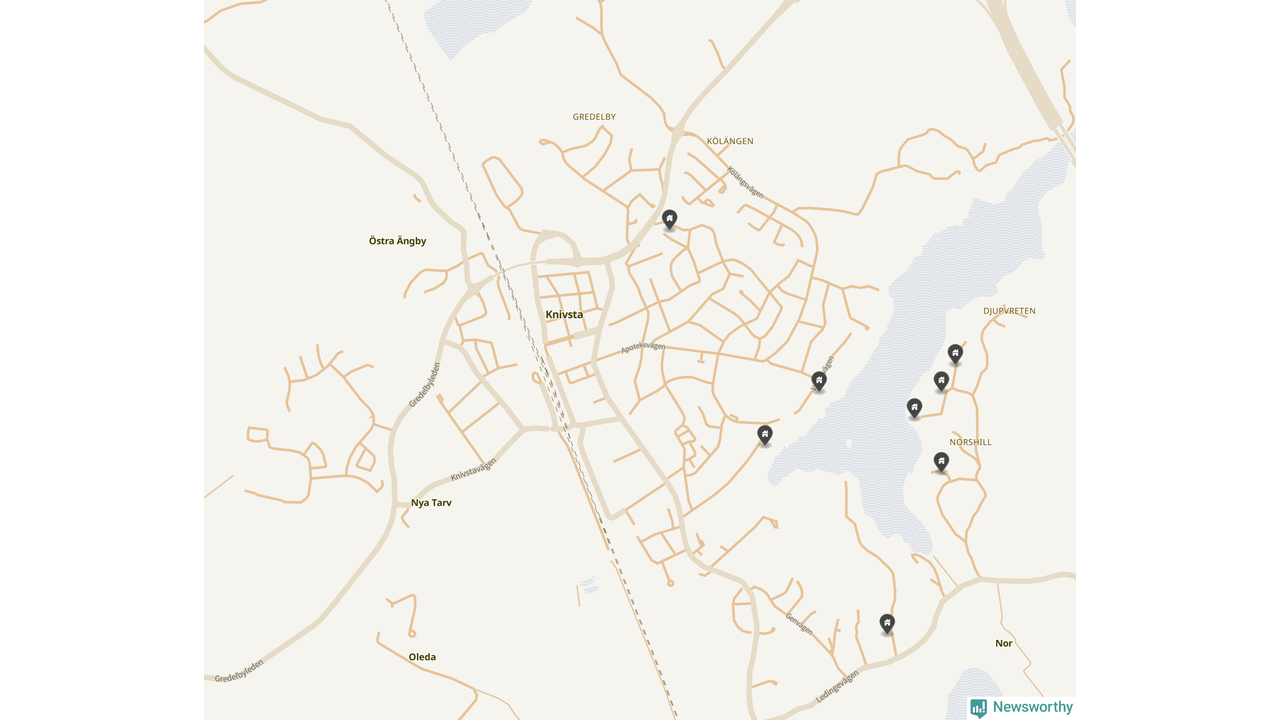Click house marker just below Norshill label
The image size is (1280, 720).
click(941, 462)
